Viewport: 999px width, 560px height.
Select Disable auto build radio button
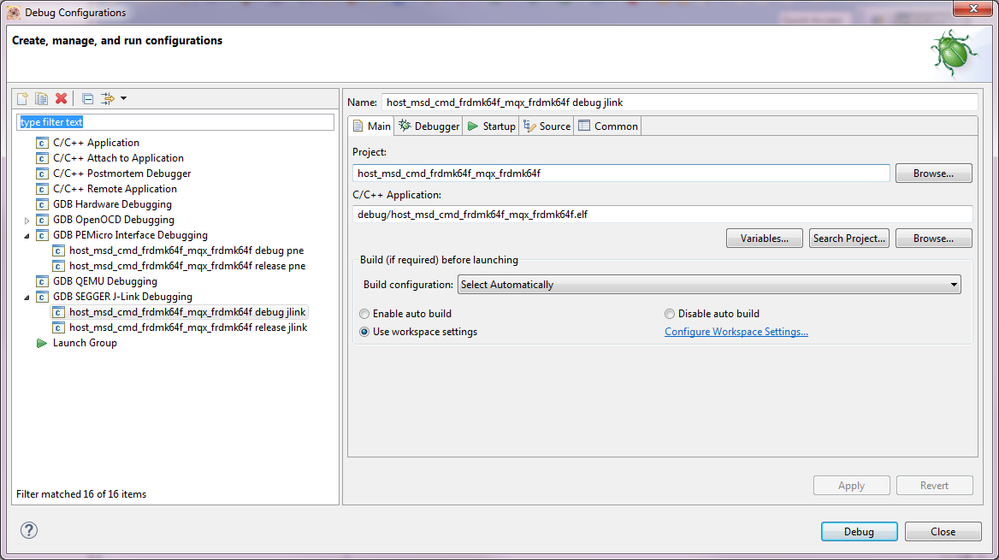pos(670,313)
